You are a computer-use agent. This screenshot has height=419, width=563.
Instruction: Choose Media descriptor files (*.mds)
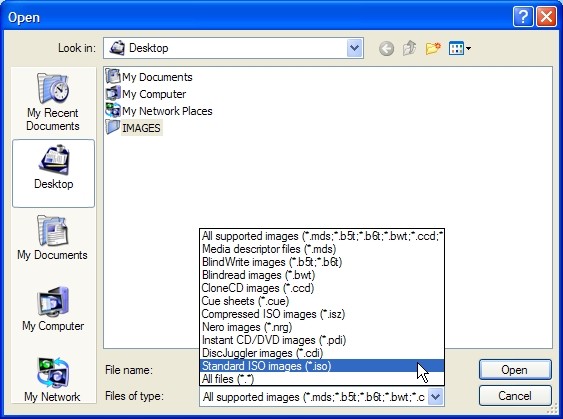322,249
